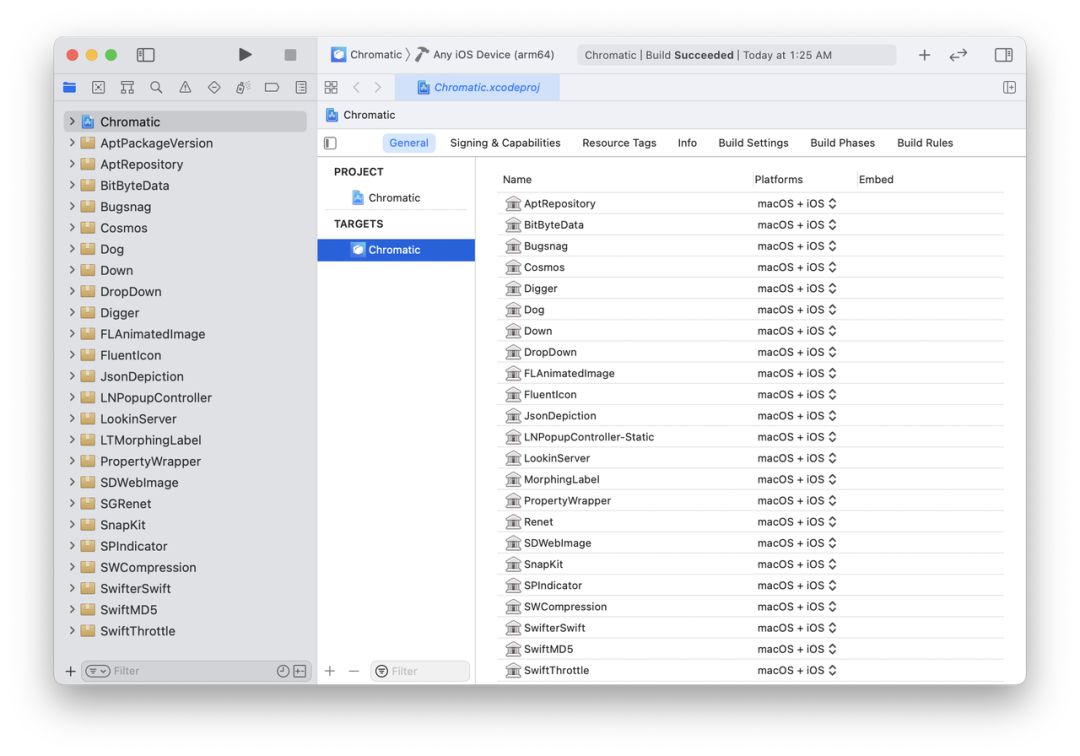
Task: Change platforms for SwiftThrottle library
Action: [x=797, y=670]
